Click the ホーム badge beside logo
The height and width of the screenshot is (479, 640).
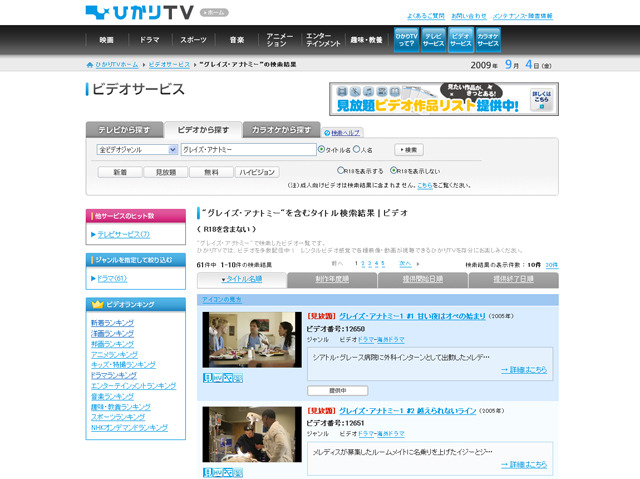click(214, 13)
